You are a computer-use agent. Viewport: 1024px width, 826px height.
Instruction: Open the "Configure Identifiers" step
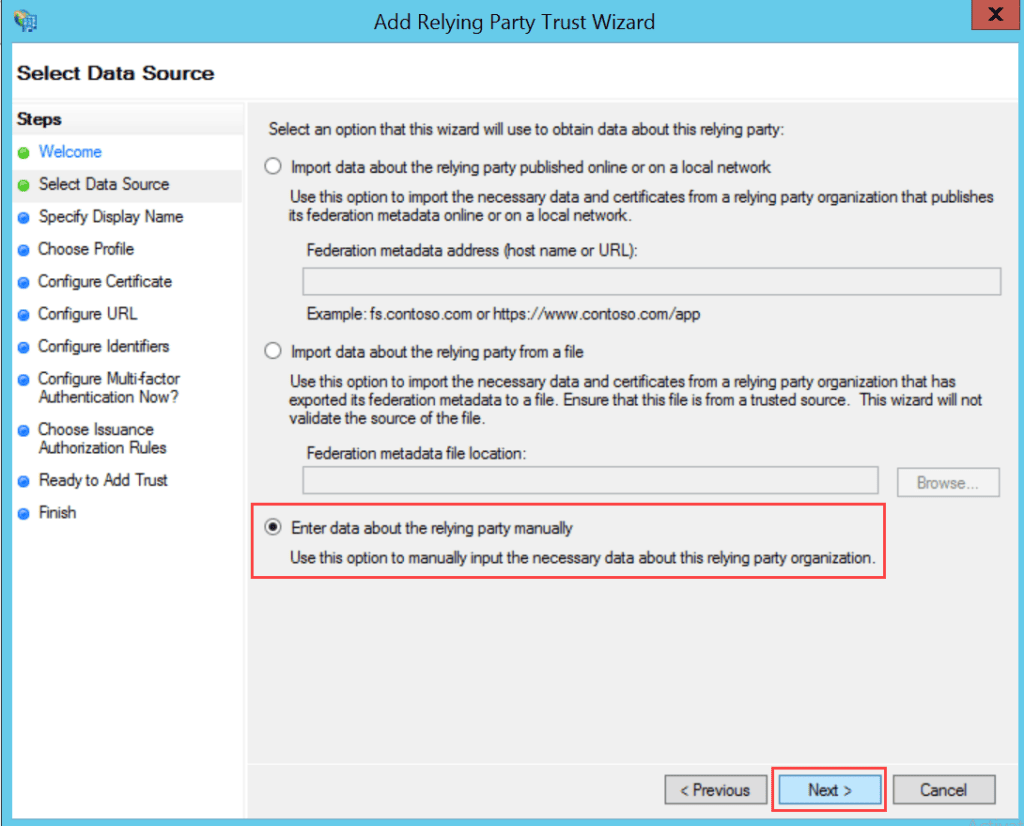[104, 346]
